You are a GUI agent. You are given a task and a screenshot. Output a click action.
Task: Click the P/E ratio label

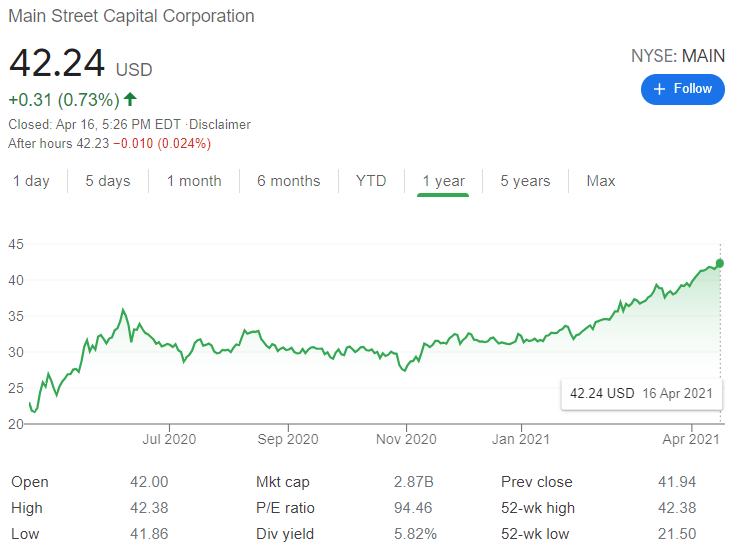285,508
